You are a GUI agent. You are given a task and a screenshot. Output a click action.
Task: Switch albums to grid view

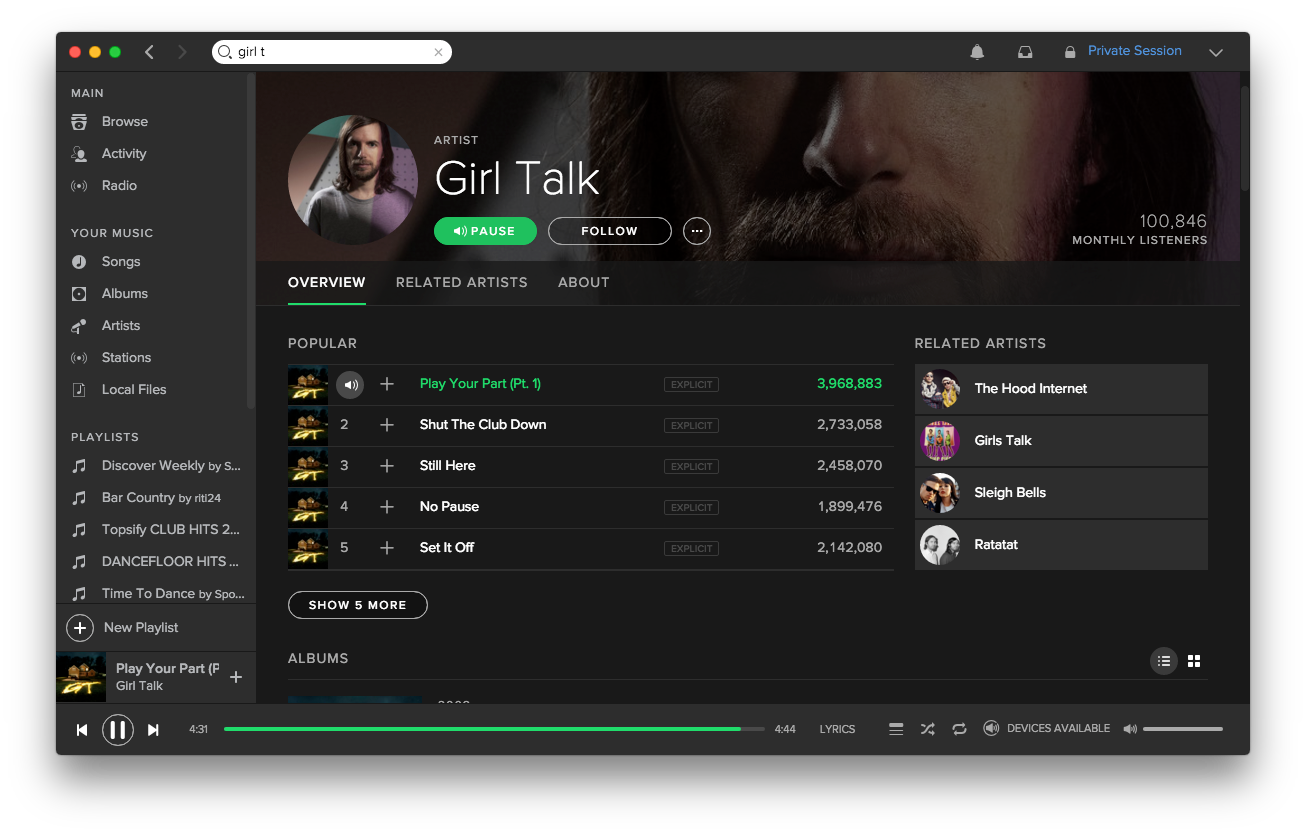pyautogui.click(x=1194, y=661)
